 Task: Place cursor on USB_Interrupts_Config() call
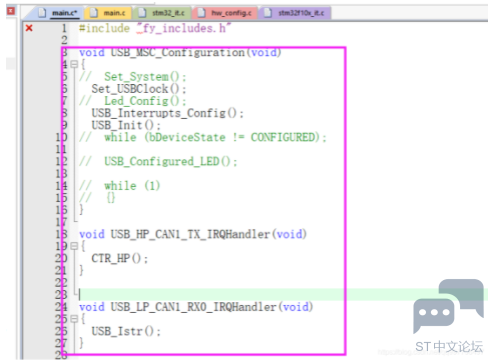coord(168,113)
